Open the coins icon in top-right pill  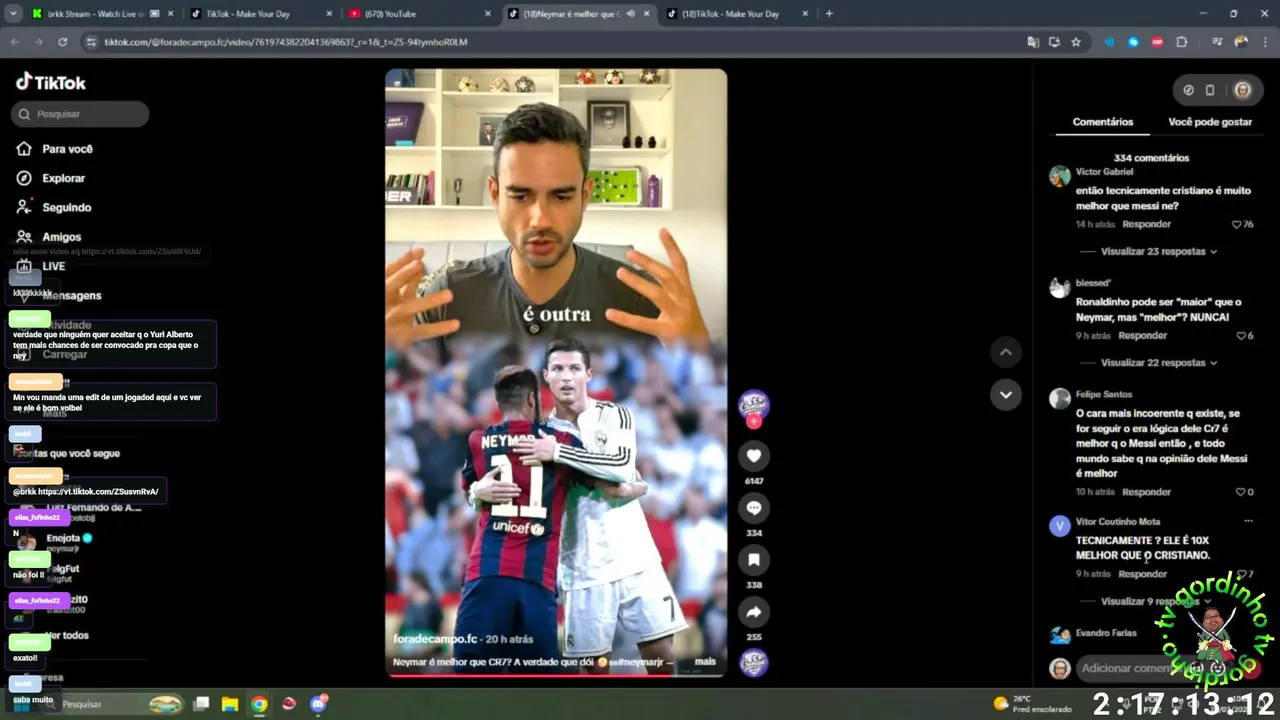click(x=1188, y=90)
